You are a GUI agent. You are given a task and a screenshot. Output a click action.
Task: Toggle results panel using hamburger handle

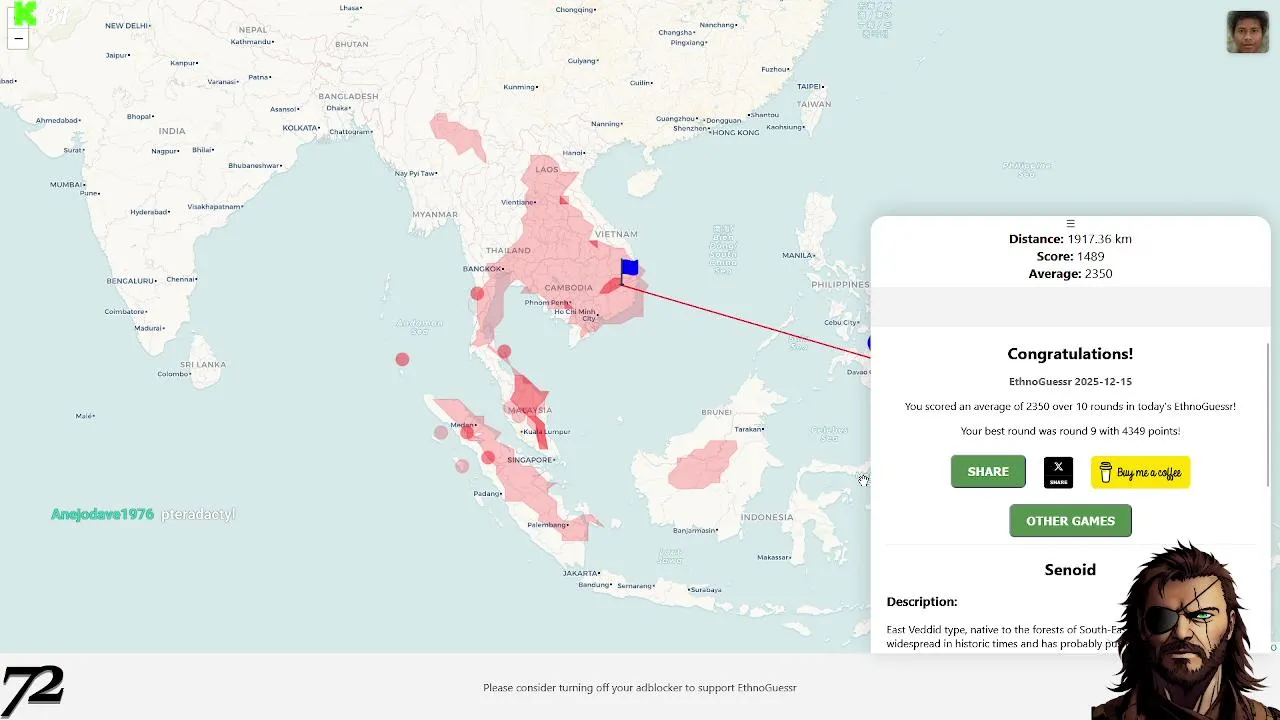click(1070, 224)
